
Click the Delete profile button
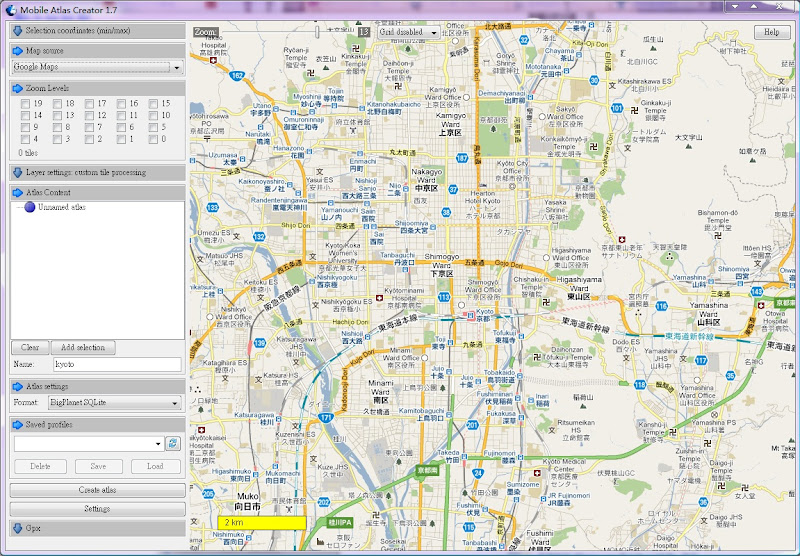coord(40,466)
